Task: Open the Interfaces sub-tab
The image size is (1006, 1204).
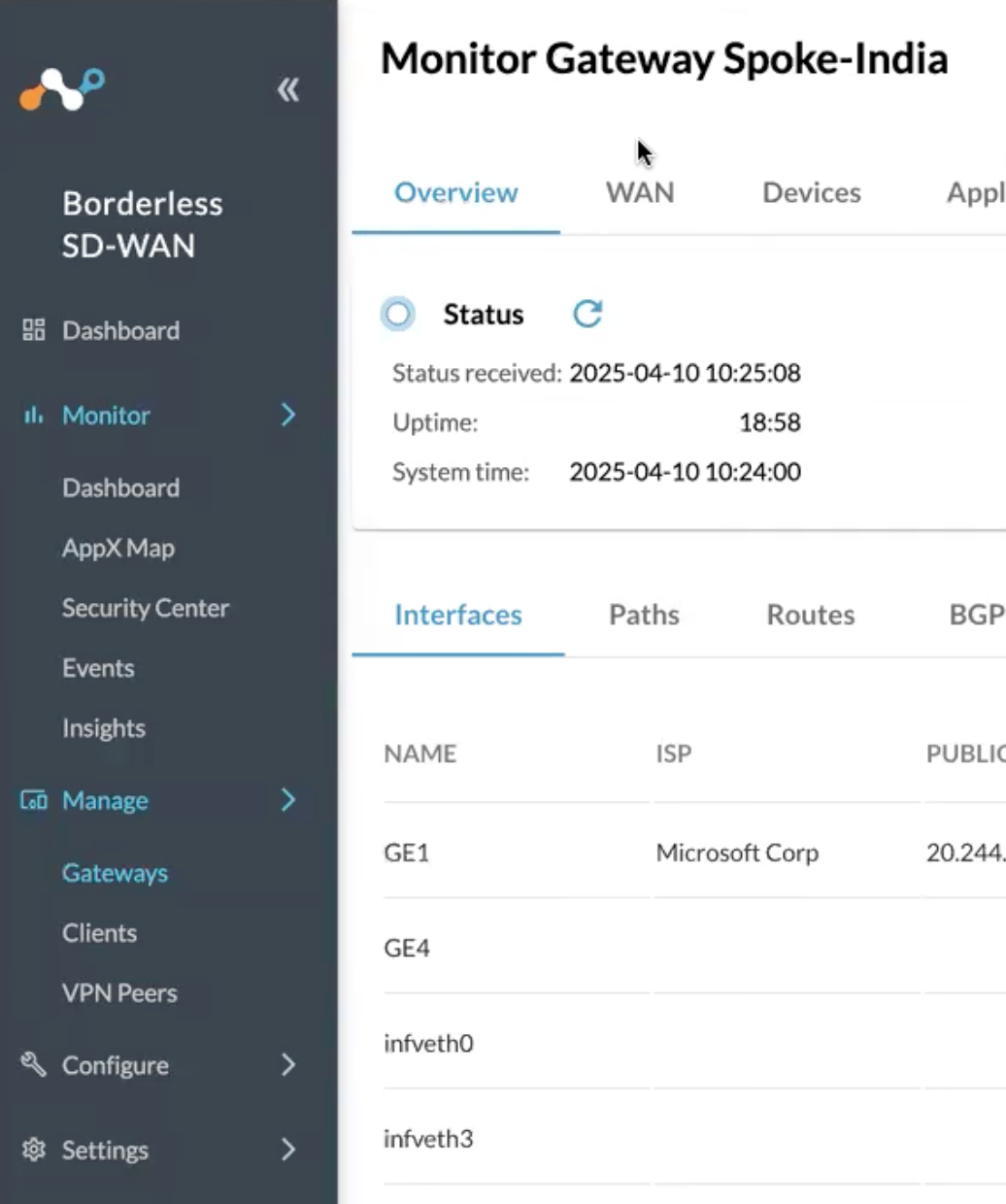Action: coord(458,615)
